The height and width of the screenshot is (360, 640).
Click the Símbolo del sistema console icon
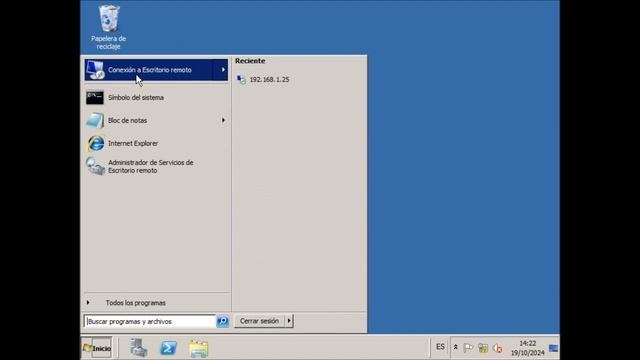click(95, 98)
